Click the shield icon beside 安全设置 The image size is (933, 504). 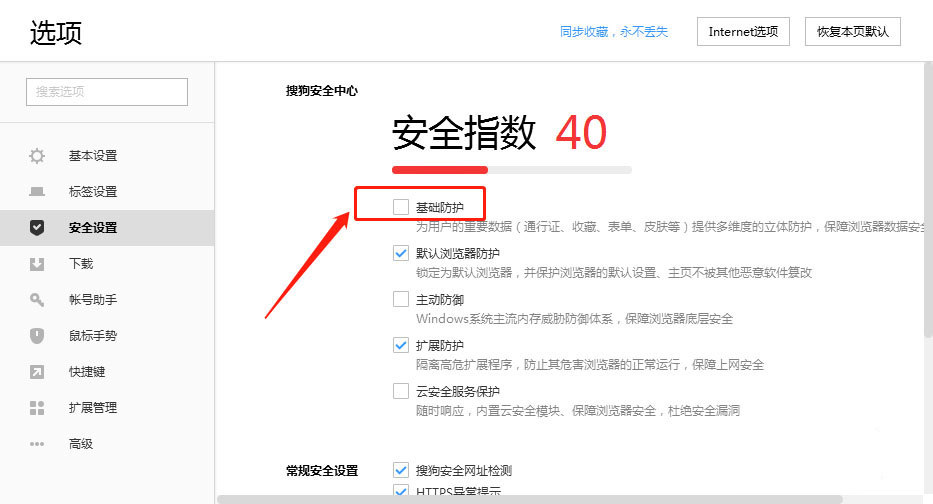coord(37,227)
